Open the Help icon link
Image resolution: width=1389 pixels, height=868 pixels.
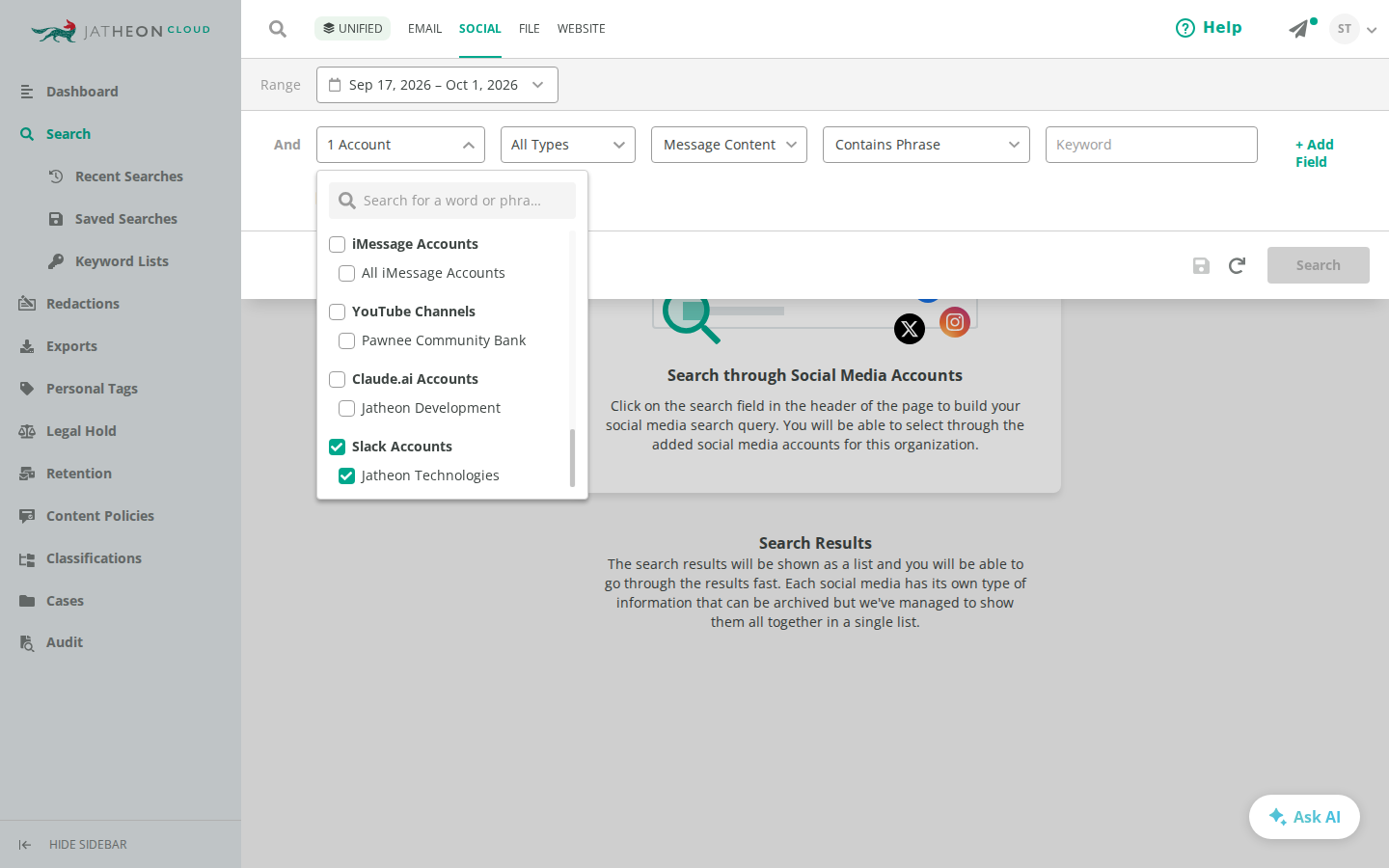1209,28
